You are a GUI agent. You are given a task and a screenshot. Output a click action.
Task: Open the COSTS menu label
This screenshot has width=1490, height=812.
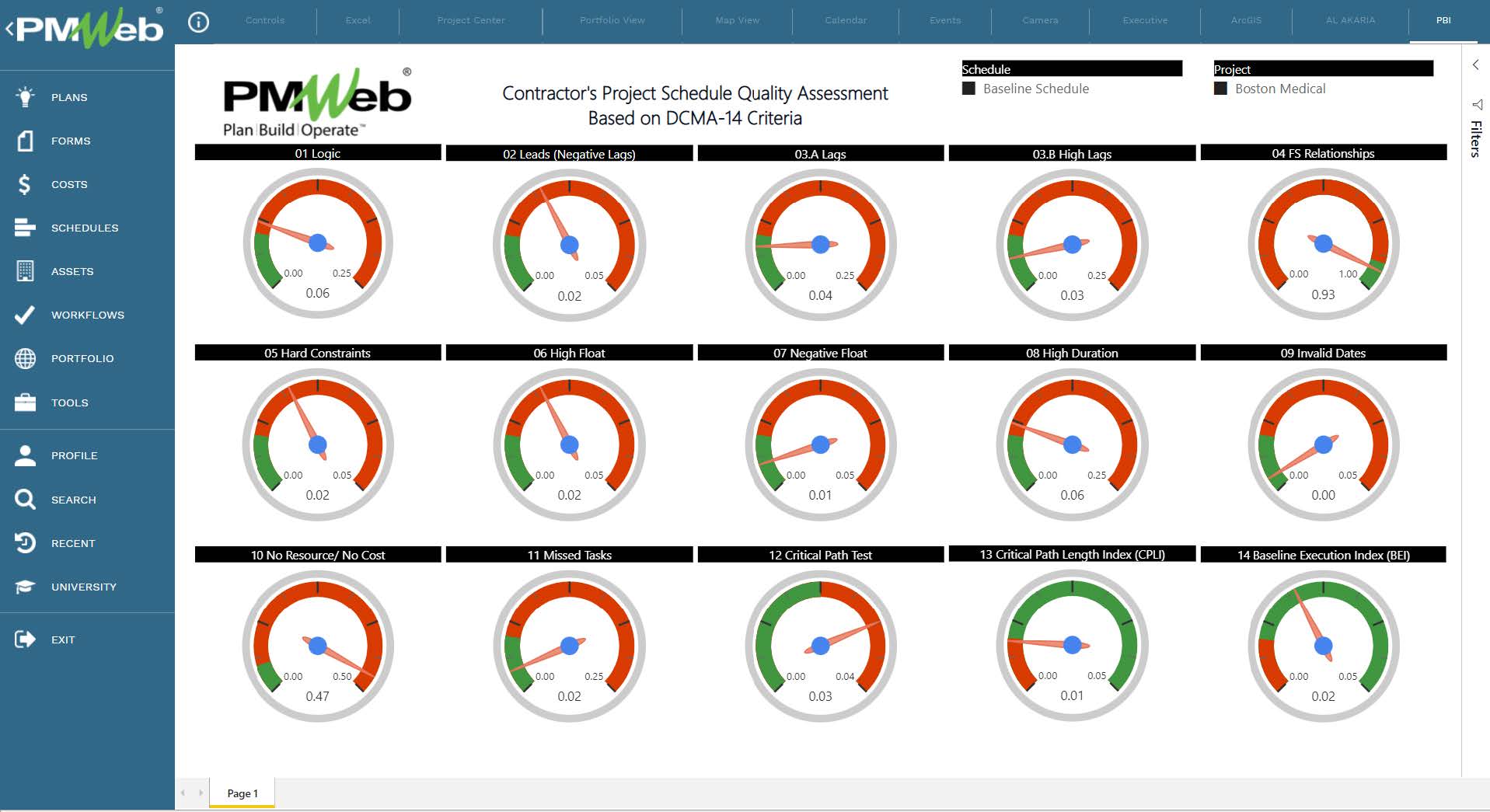click(69, 184)
